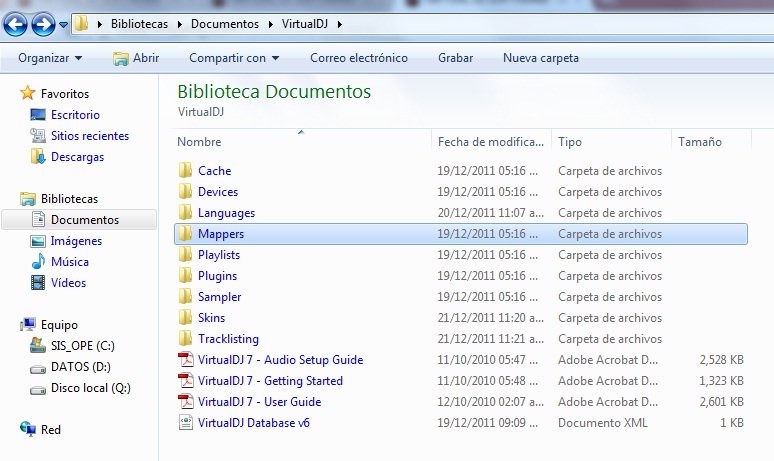
Task: Click the Abrir toolbar button
Action: click(x=136, y=58)
